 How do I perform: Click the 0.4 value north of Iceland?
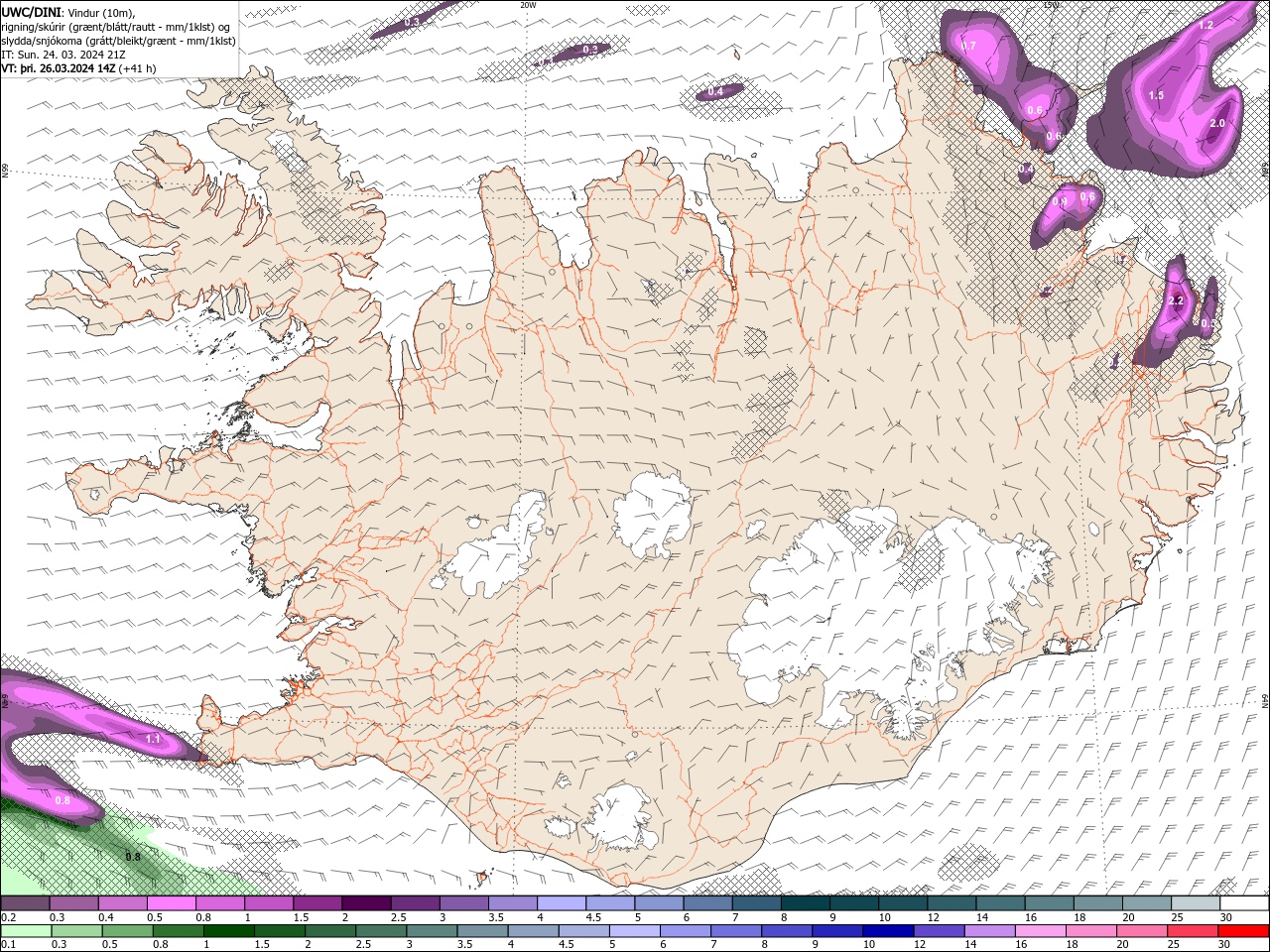click(x=715, y=92)
